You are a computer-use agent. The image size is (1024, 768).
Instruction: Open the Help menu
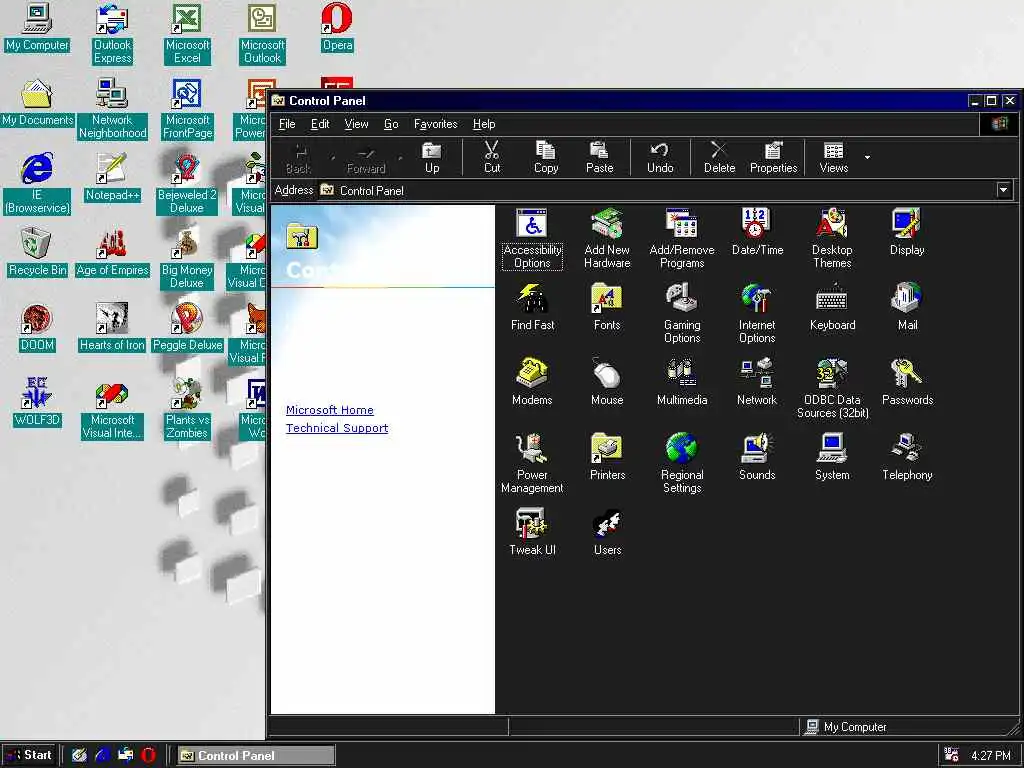click(484, 124)
